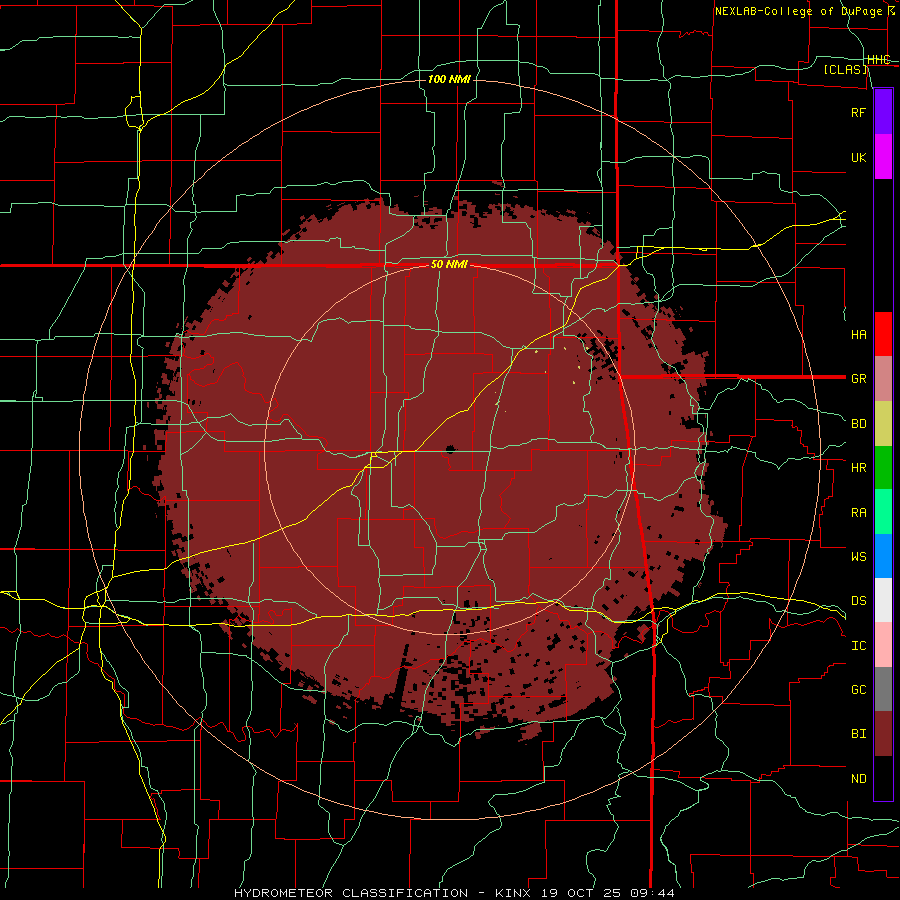Click the GC gray legend swatch

(x=883, y=689)
